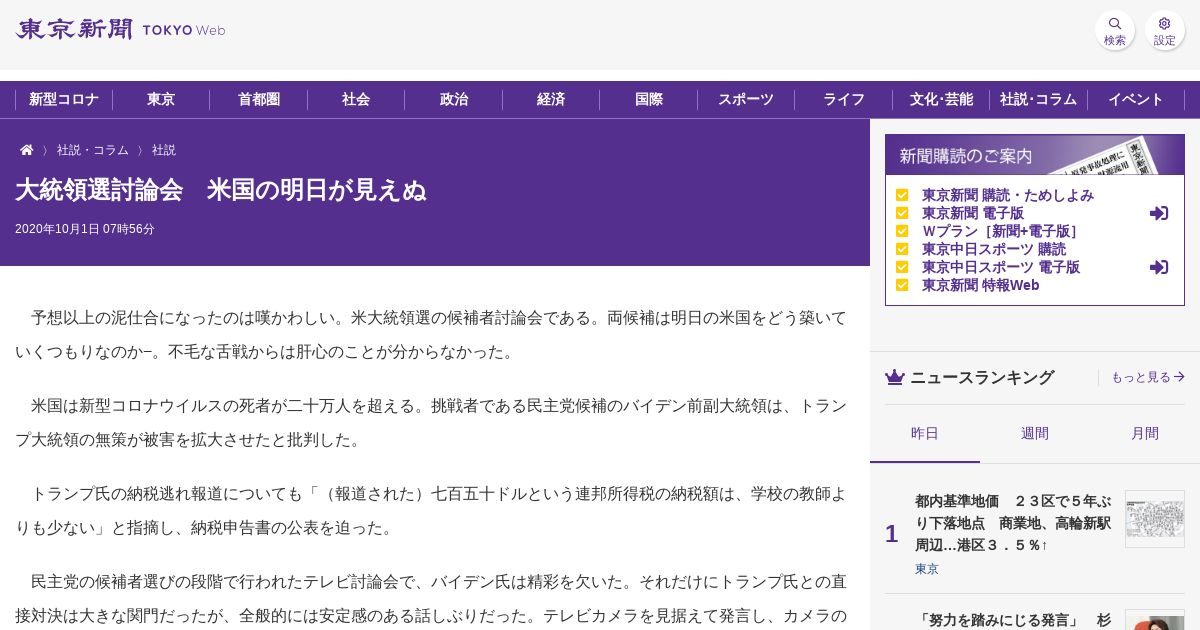Open 社会 navigation menu item
This screenshot has height=630, width=1200.
(x=356, y=100)
